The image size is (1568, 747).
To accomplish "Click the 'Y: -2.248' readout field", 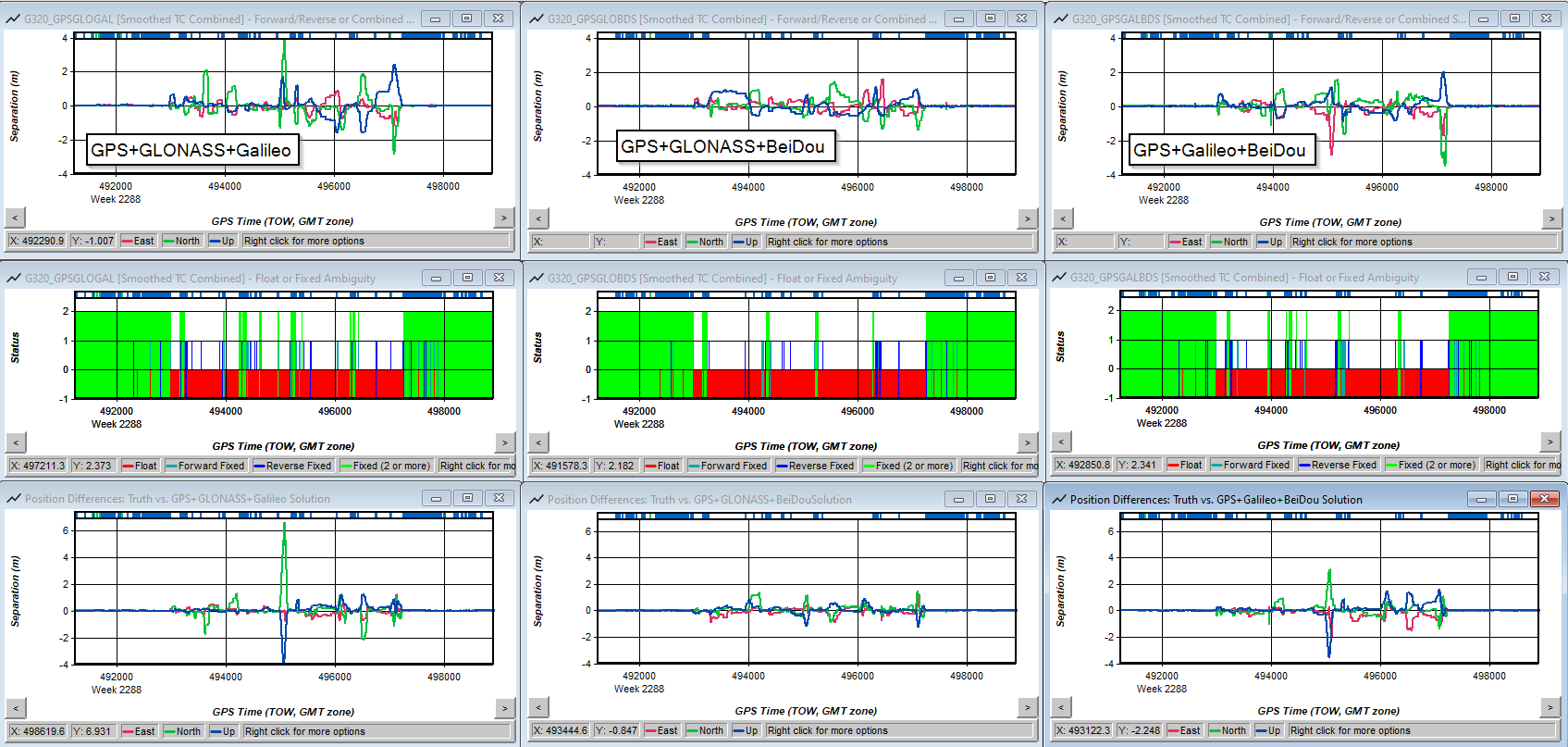I will pyautogui.click(x=1139, y=731).
